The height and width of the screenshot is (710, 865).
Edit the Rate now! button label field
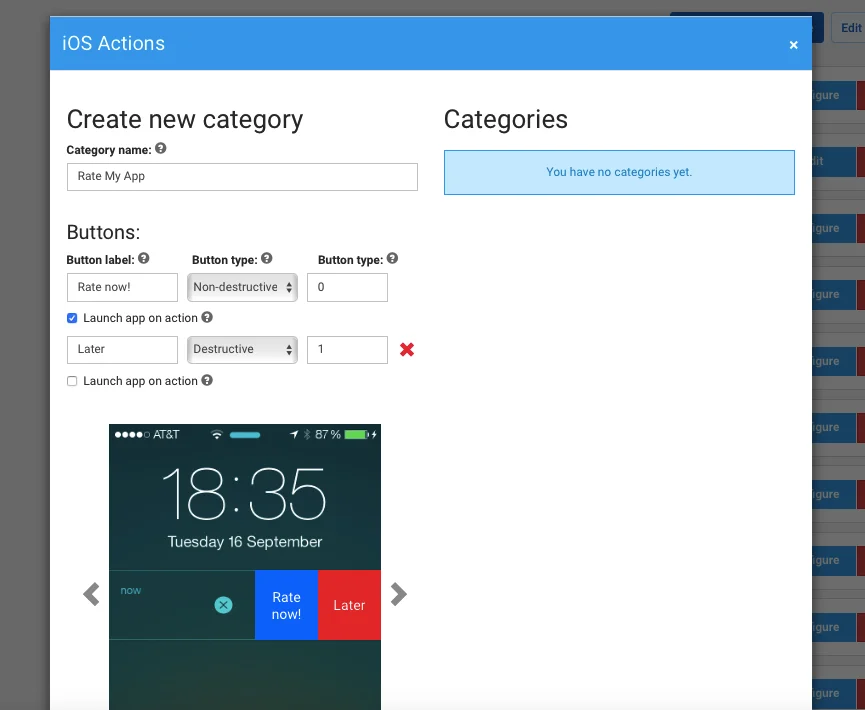click(122, 287)
